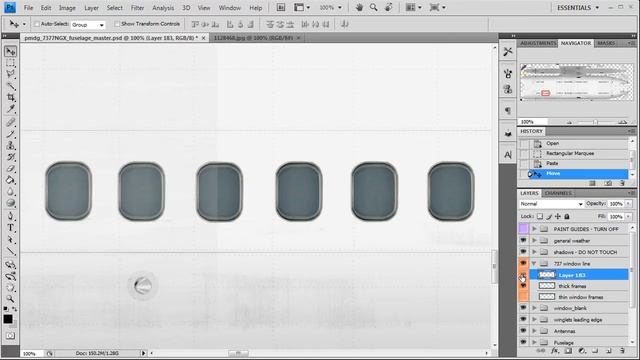Add a layer mask
Image resolution: width=640 pixels, height=360 pixels.
pos(568,351)
